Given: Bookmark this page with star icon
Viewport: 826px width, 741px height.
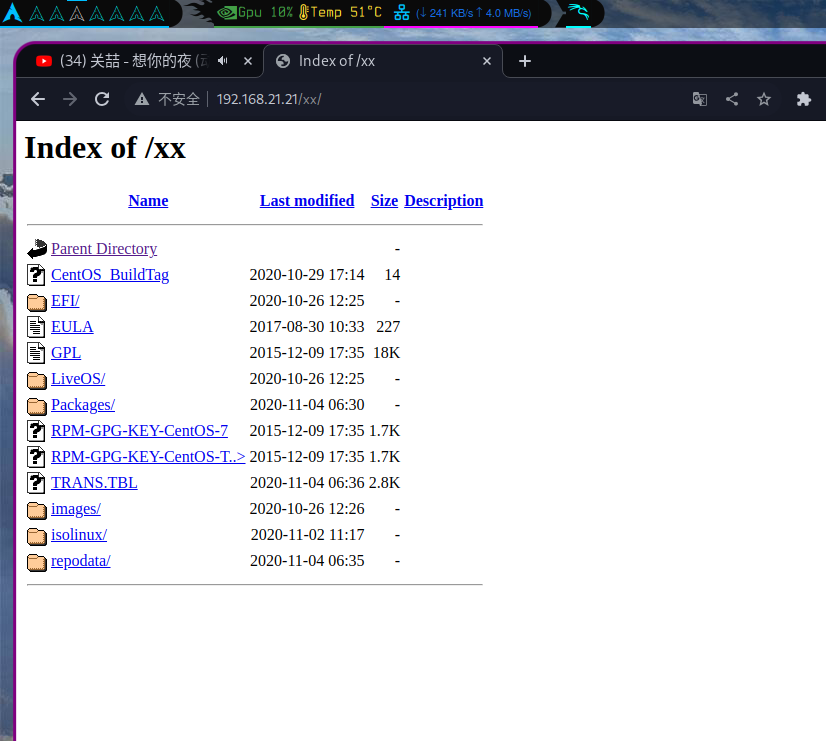Looking at the screenshot, I should (x=764, y=99).
